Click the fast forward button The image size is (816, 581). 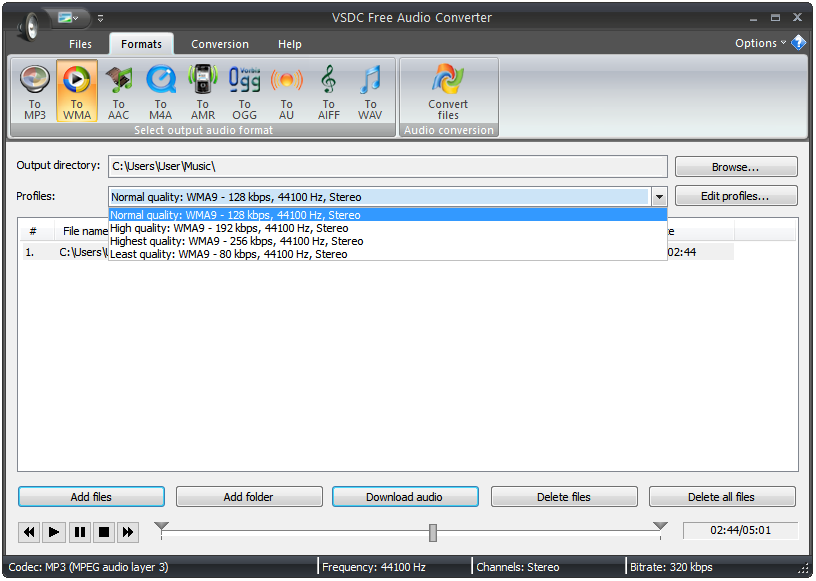pyautogui.click(x=128, y=532)
